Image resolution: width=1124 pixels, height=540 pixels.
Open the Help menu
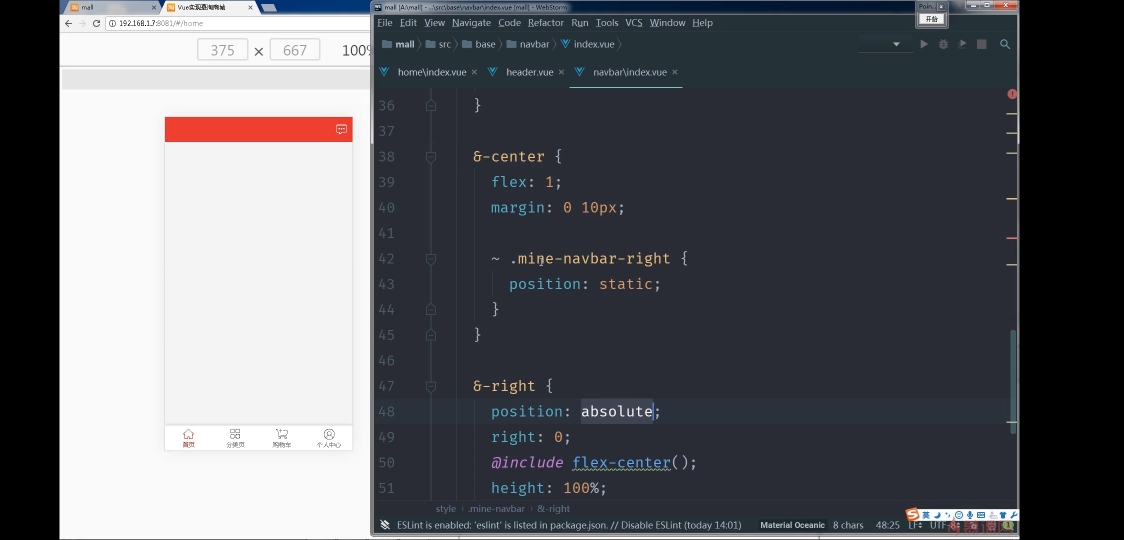(702, 23)
